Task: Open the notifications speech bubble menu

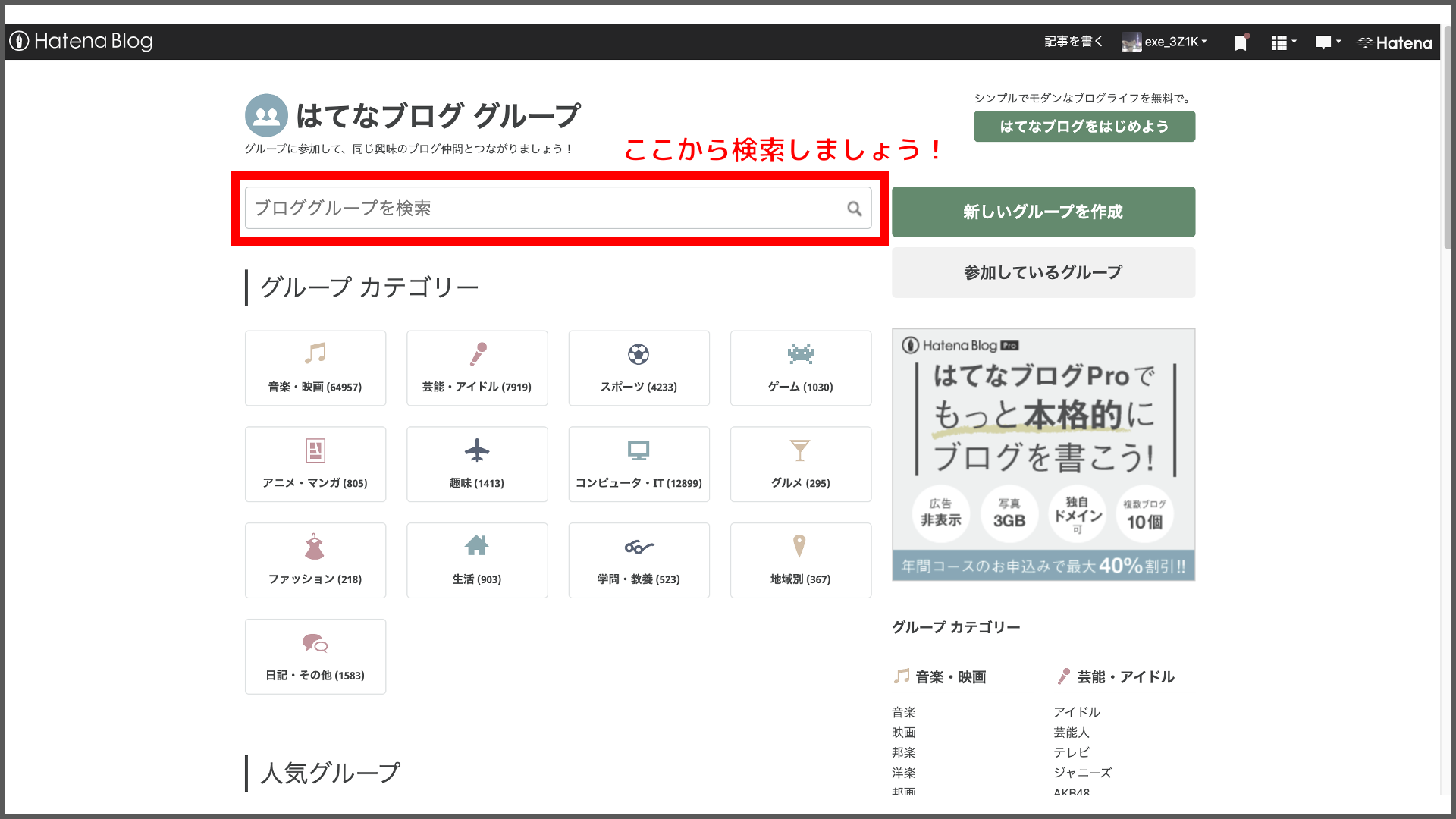Action: point(1328,42)
